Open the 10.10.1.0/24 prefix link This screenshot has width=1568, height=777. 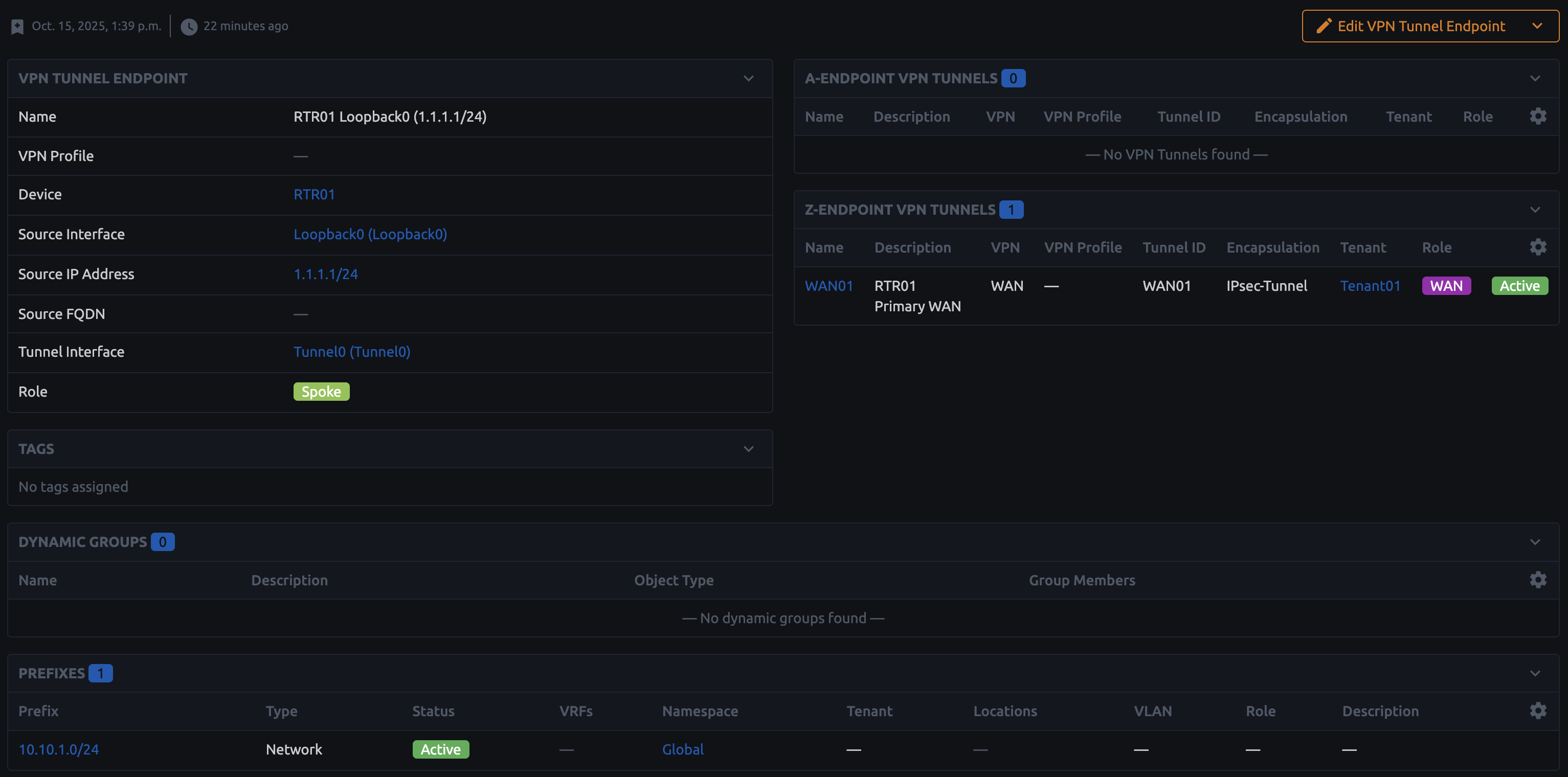58,749
